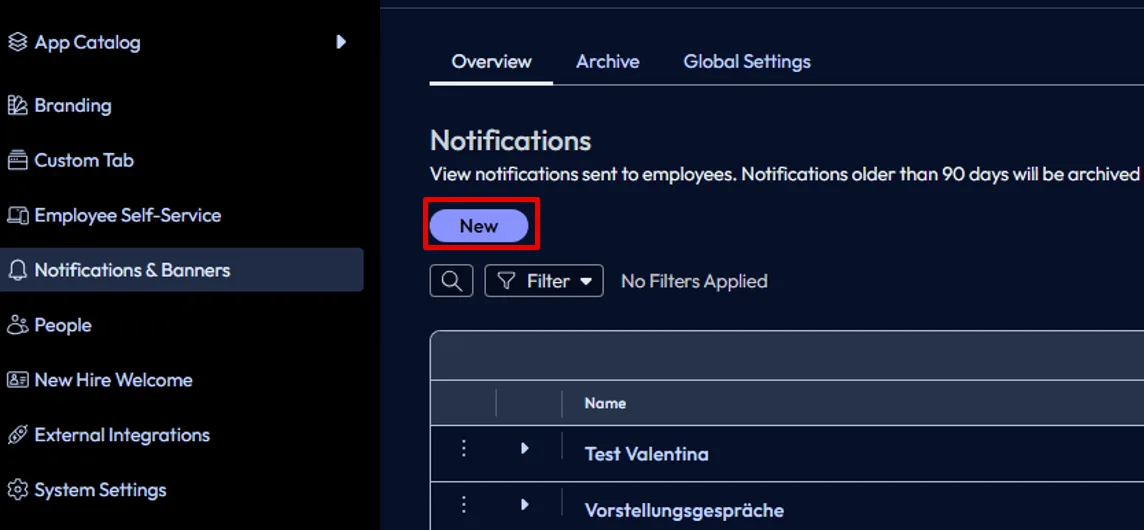Viewport: 1144px width, 530px height.
Task: Click the Custom Tab icon
Action: click(x=18, y=161)
